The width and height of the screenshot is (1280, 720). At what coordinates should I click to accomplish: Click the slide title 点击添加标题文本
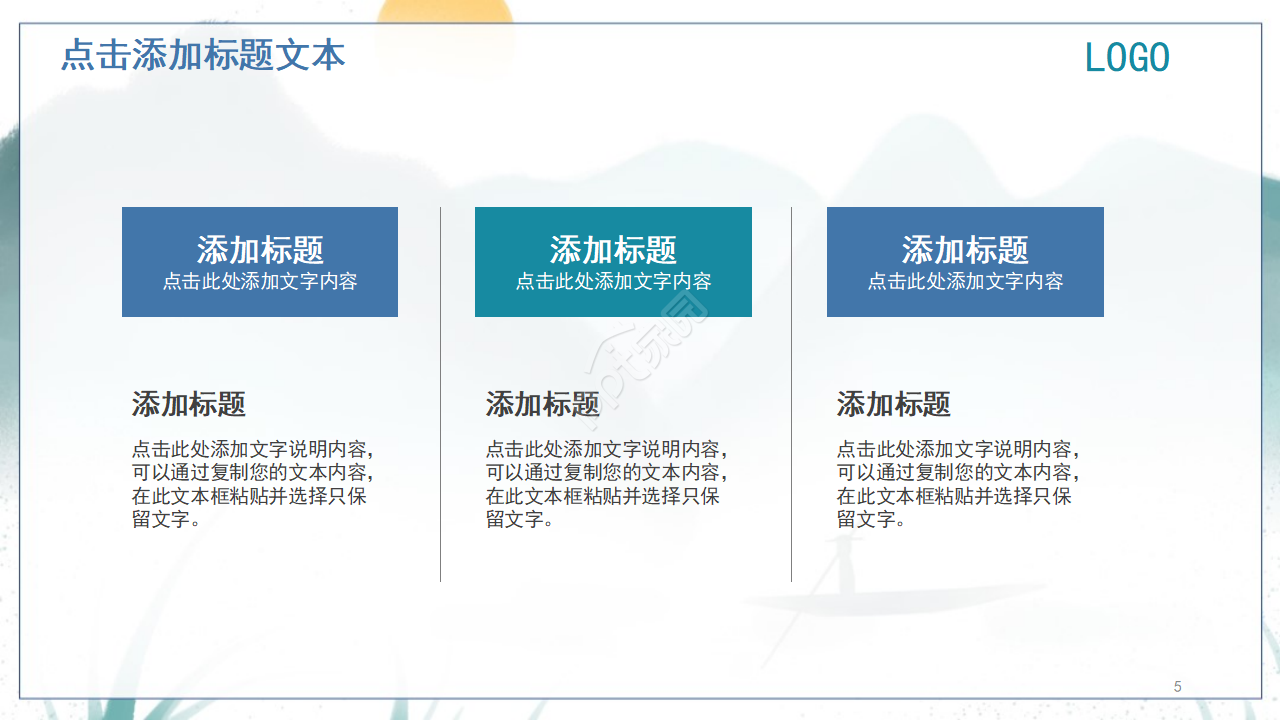coord(204,57)
